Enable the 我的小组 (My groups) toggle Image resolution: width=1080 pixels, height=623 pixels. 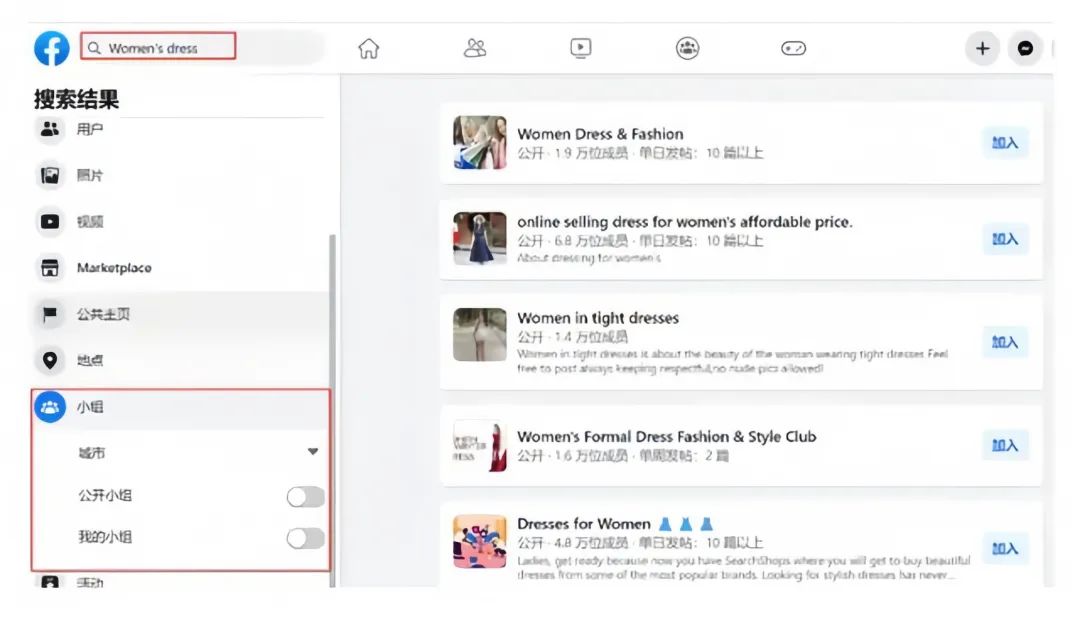304,538
